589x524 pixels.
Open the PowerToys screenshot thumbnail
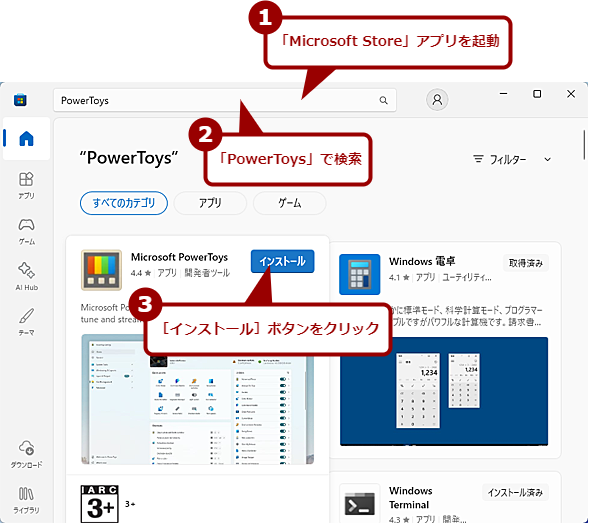pyautogui.click(x=198, y=399)
